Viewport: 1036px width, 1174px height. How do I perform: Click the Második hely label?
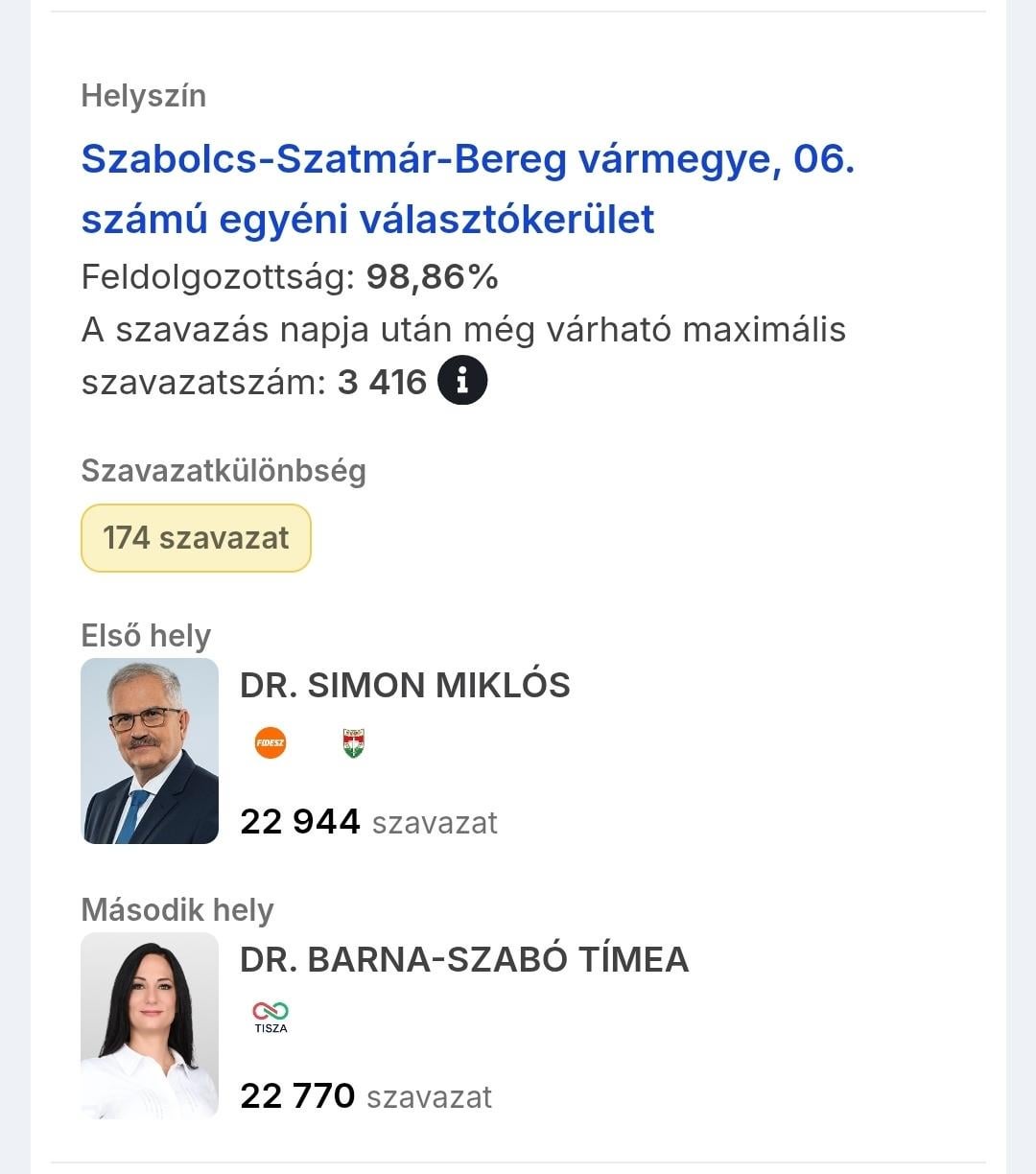pyautogui.click(x=177, y=910)
